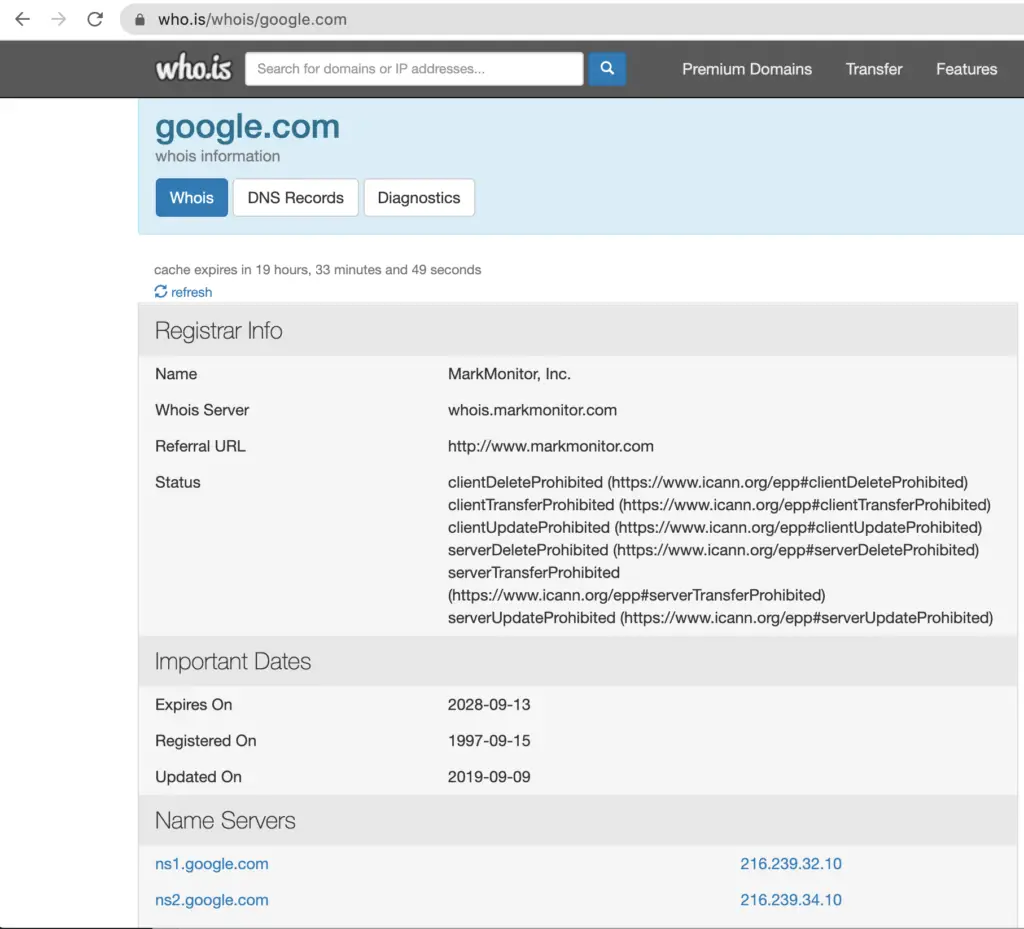This screenshot has width=1024, height=929.
Task: Click the Status row label
Action: [x=178, y=482]
